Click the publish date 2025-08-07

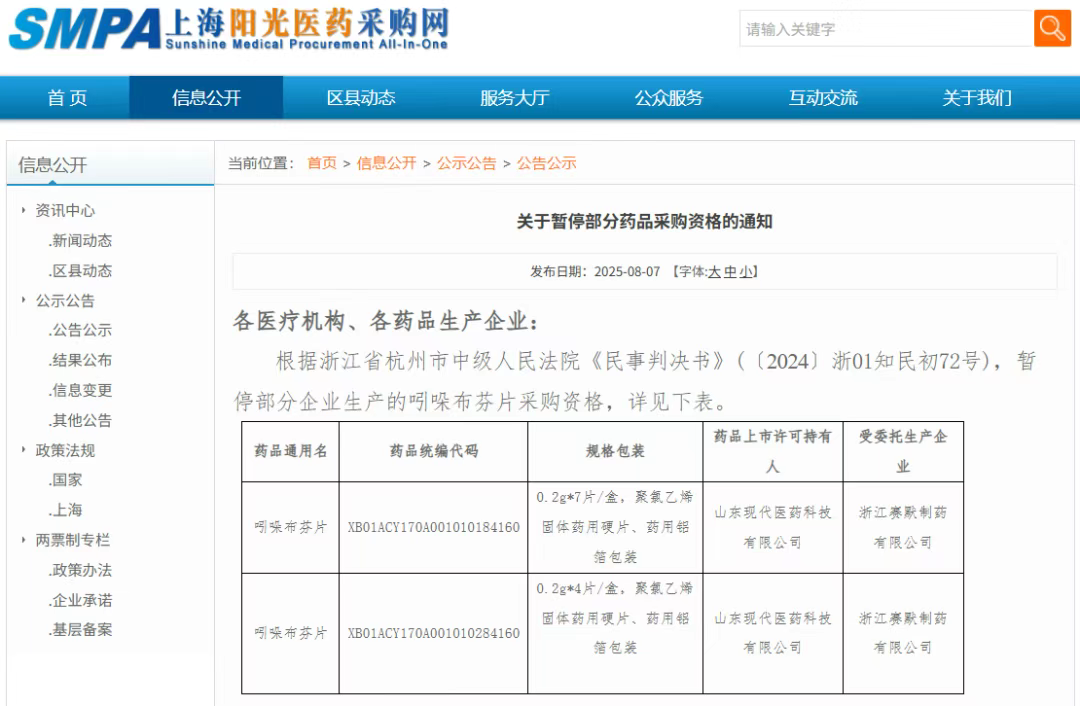point(627,272)
